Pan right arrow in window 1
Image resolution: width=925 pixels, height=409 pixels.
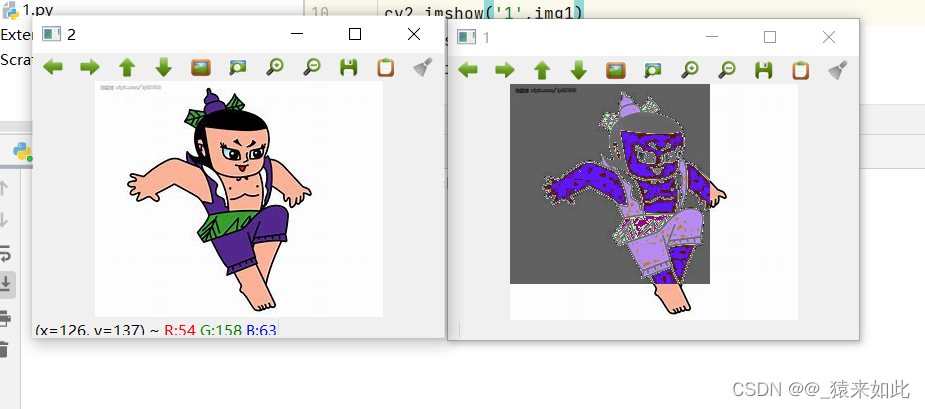tap(505, 70)
